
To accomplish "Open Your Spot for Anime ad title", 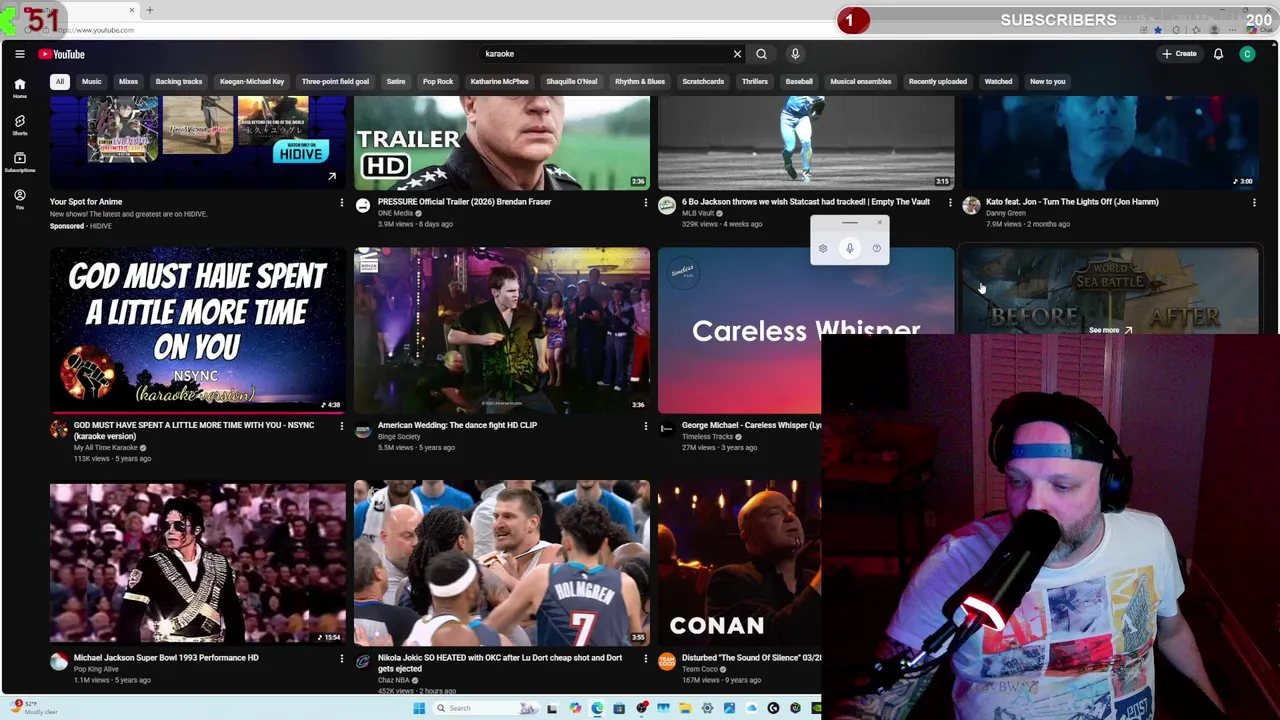I will [86, 202].
